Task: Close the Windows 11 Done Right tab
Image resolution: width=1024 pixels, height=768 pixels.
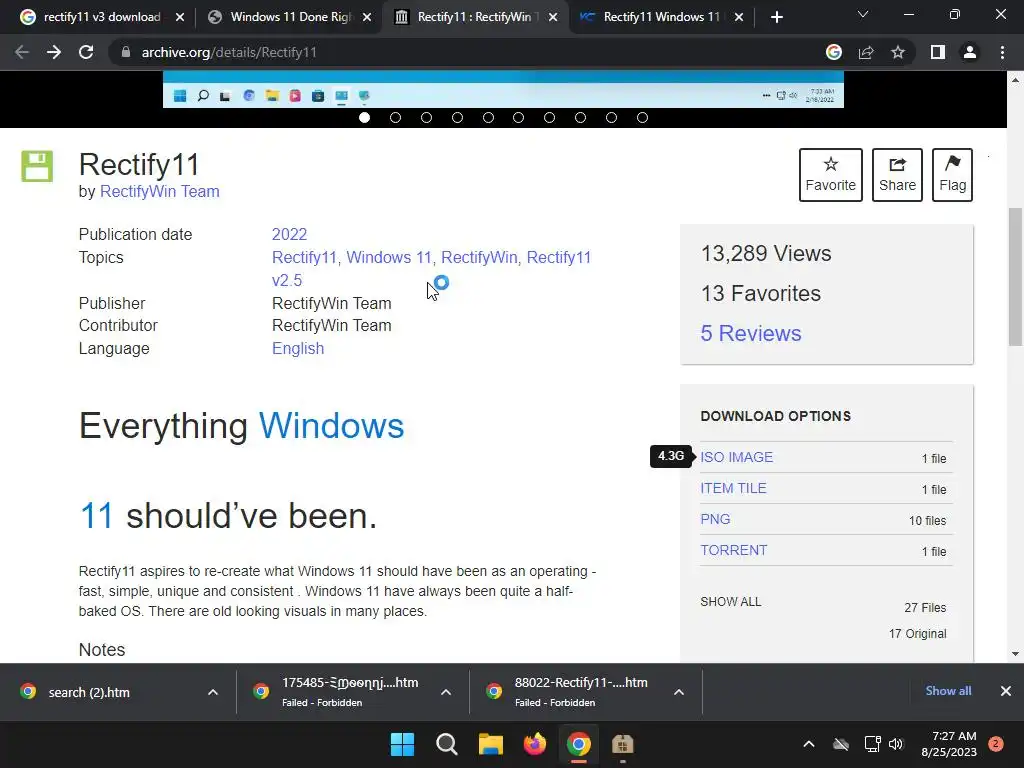Action: click(x=367, y=17)
